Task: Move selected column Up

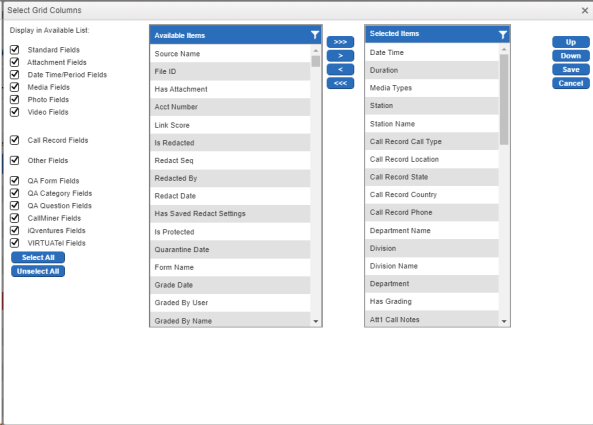Action: click(571, 42)
